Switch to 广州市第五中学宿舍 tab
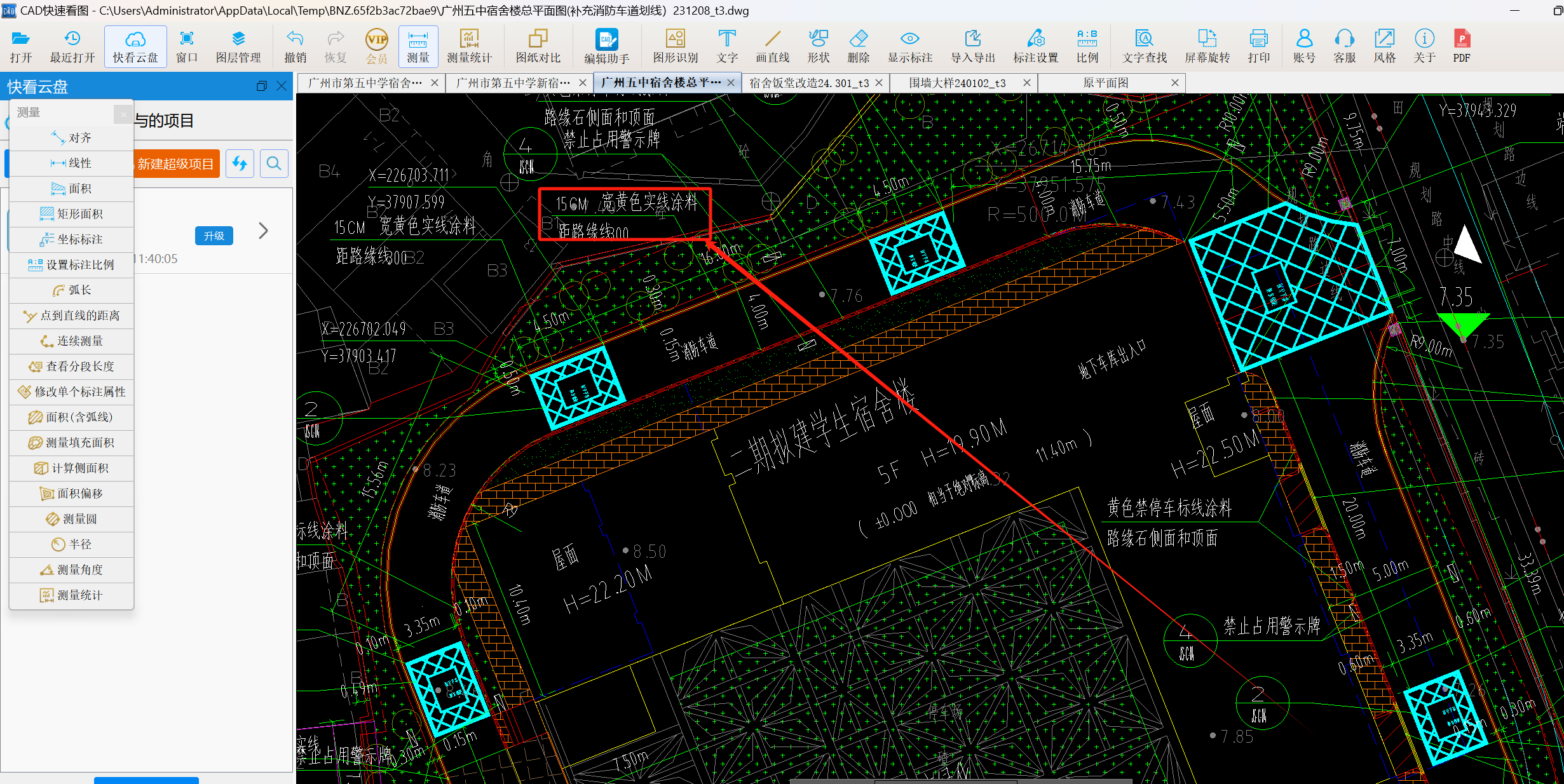 pos(365,83)
